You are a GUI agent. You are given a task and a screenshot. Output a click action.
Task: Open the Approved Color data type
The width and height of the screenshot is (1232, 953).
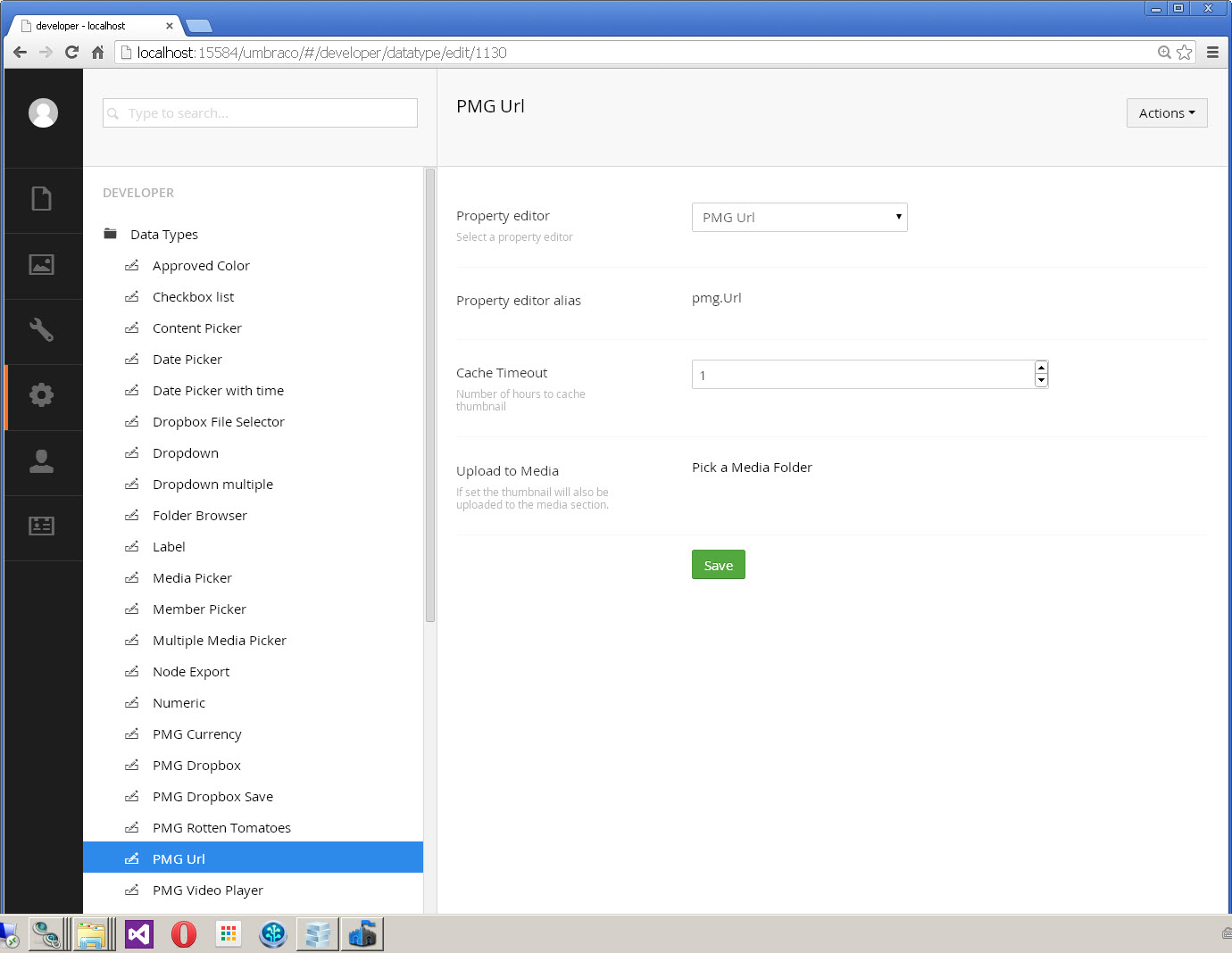coord(201,266)
